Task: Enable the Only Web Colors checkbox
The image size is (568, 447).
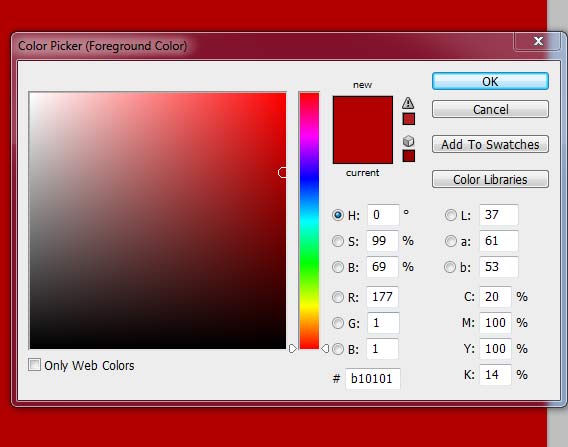Action: tap(34, 364)
